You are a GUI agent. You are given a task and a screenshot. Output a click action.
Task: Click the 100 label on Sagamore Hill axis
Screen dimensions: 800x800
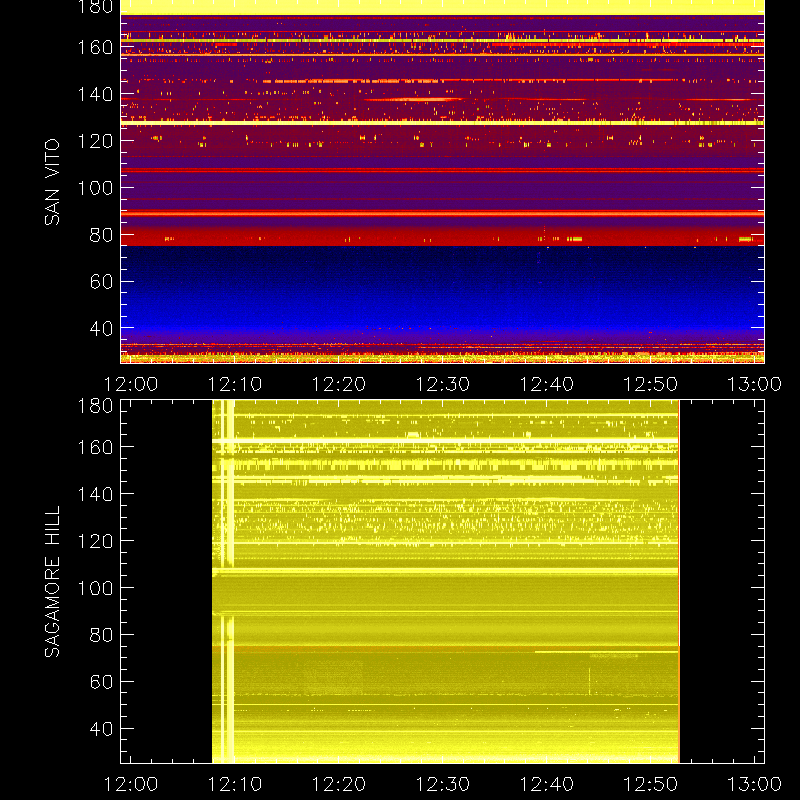tap(95, 588)
